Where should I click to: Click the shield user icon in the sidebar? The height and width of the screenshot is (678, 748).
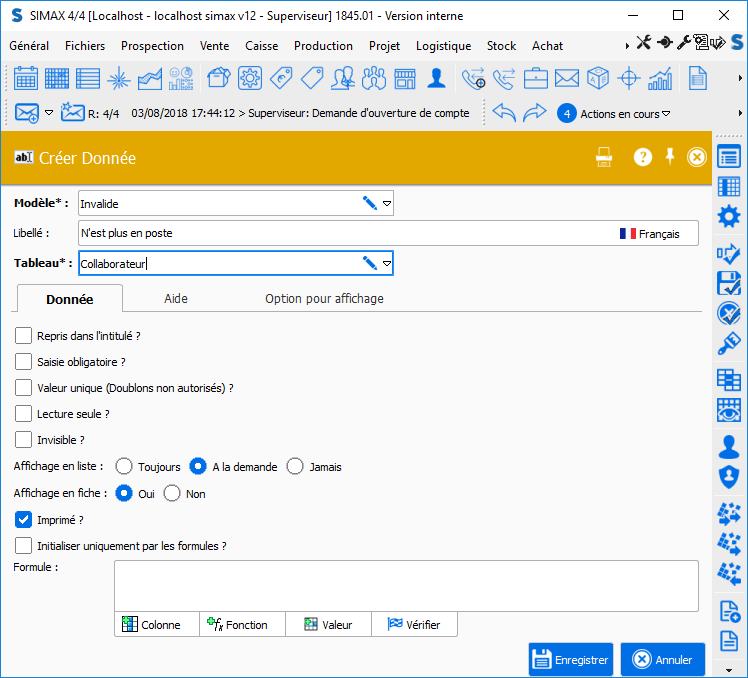(x=729, y=476)
